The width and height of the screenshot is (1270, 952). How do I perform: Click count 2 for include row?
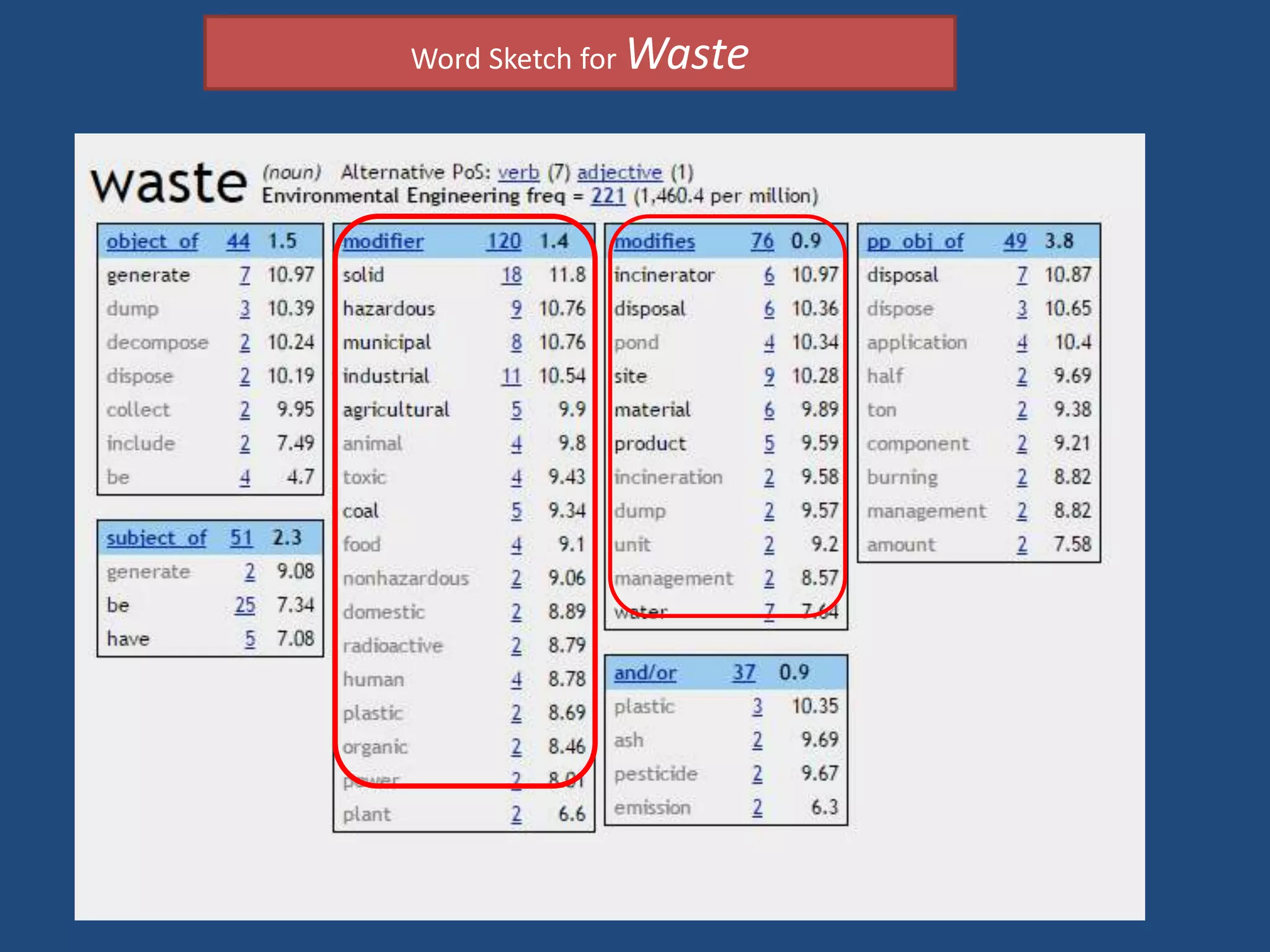coord(245,443)
